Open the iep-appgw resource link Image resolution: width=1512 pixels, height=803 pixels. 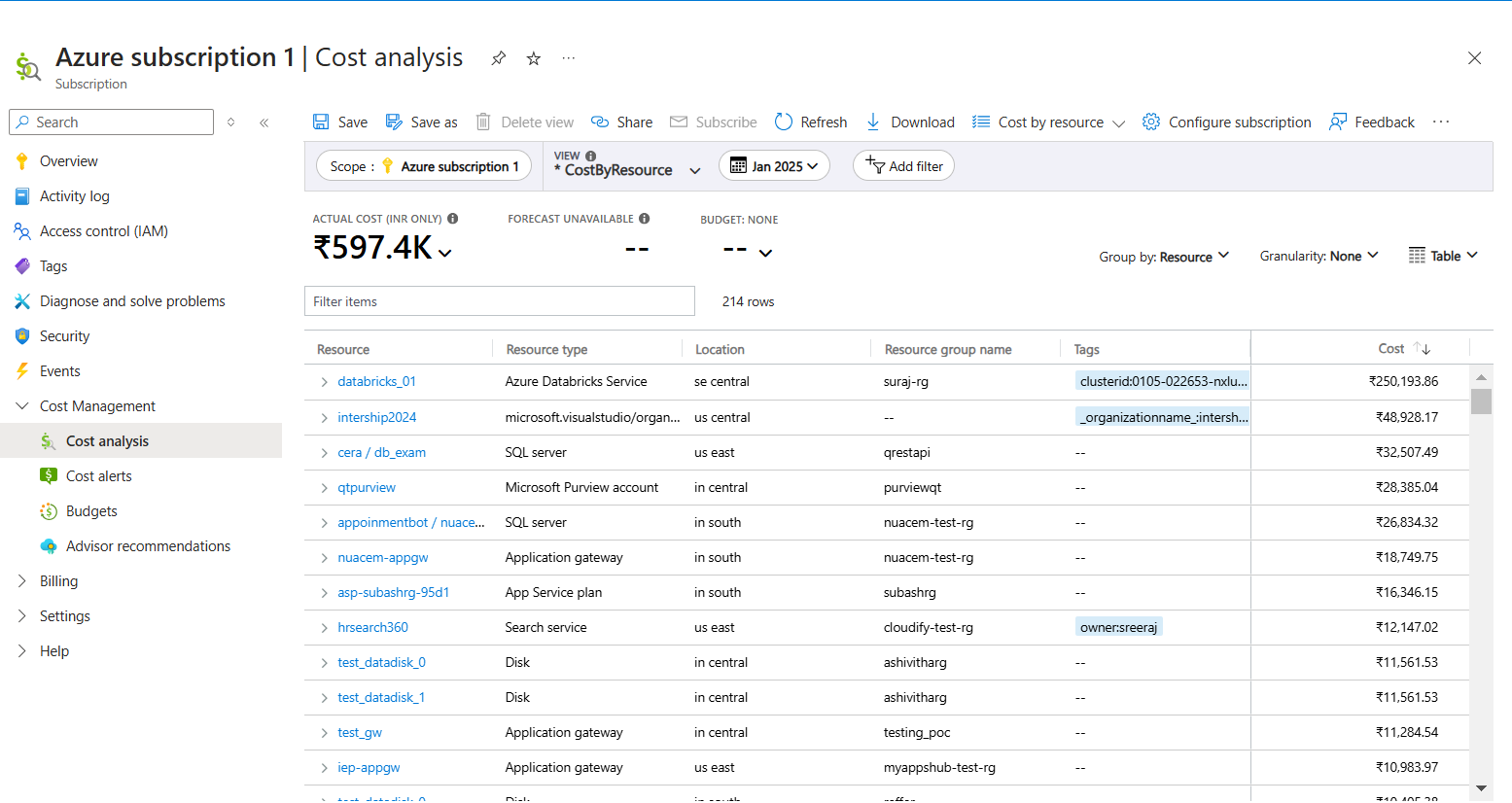[369, 767]
